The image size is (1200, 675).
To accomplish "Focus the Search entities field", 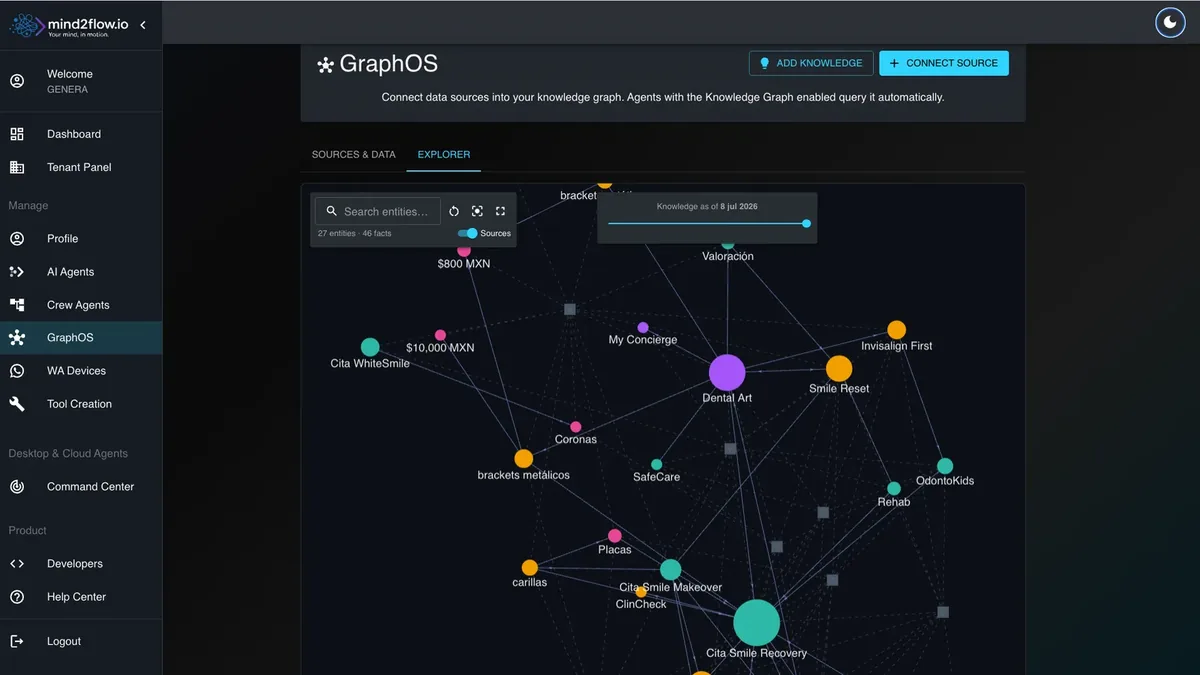I will pyautogui.click(x=378, y=211).
